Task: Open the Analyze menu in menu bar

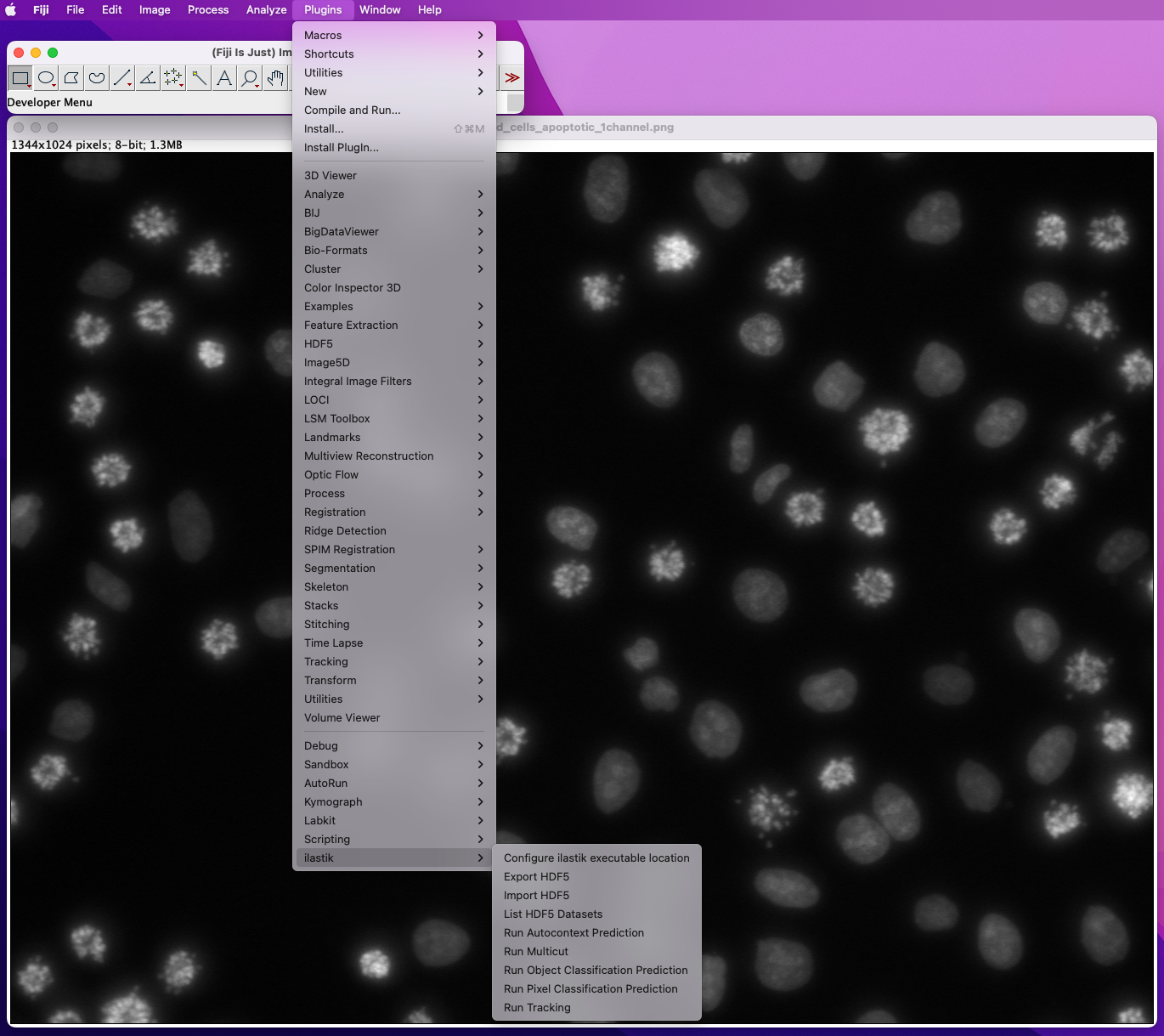Action: coord(266,10)
